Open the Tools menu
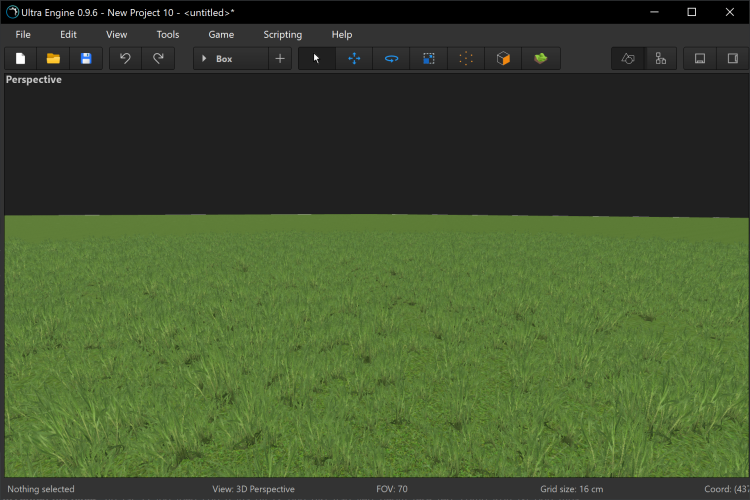The height and width of the screenshot is (500, 750). pos(168,34)
